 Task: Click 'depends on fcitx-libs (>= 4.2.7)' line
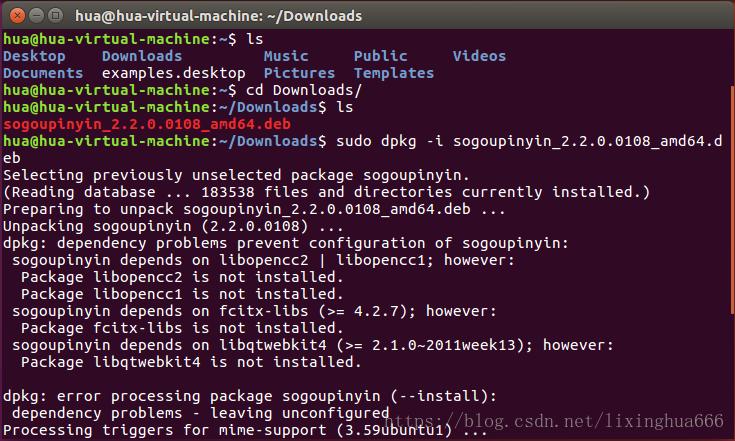click(254, 311)
